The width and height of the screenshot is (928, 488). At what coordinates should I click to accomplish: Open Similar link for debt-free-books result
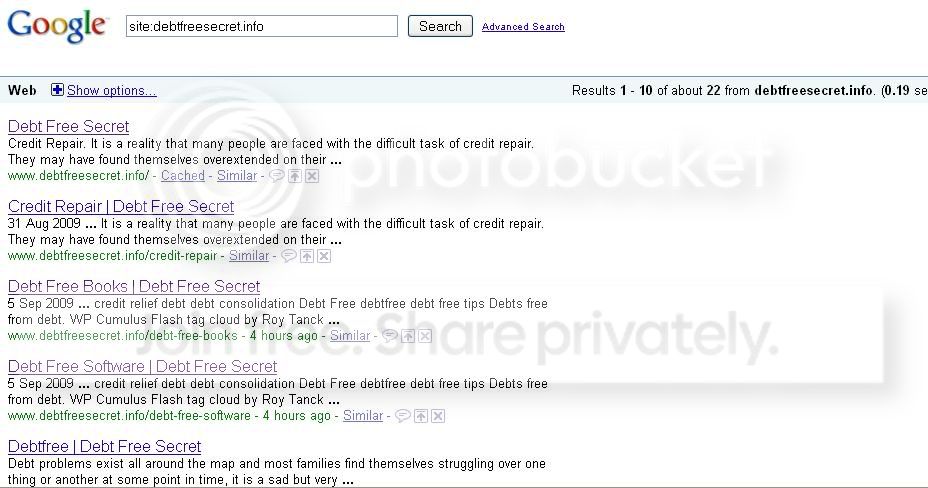click(x=350, y=335)
